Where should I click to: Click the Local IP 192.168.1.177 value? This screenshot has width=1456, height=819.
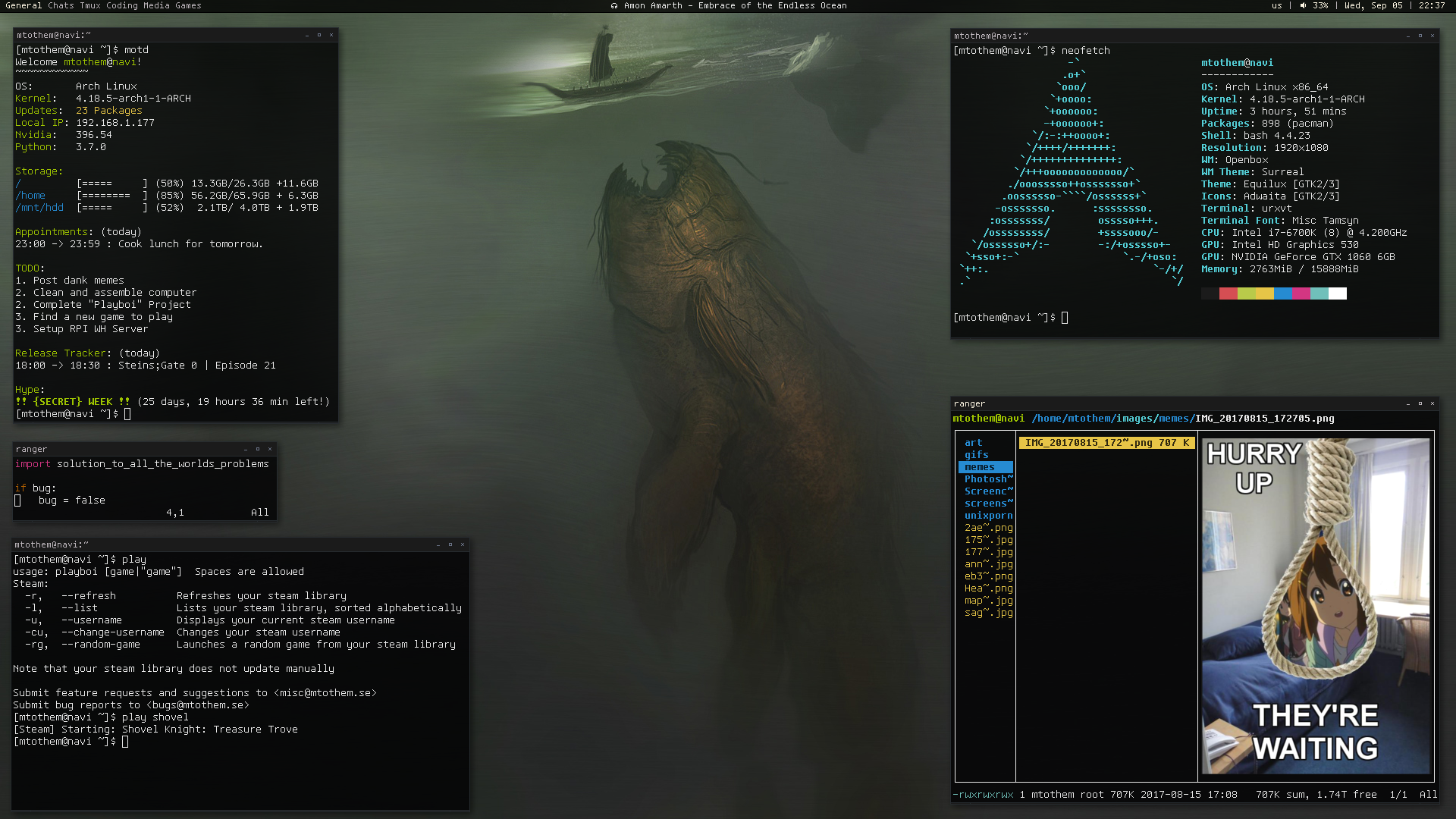pos(115,123)
